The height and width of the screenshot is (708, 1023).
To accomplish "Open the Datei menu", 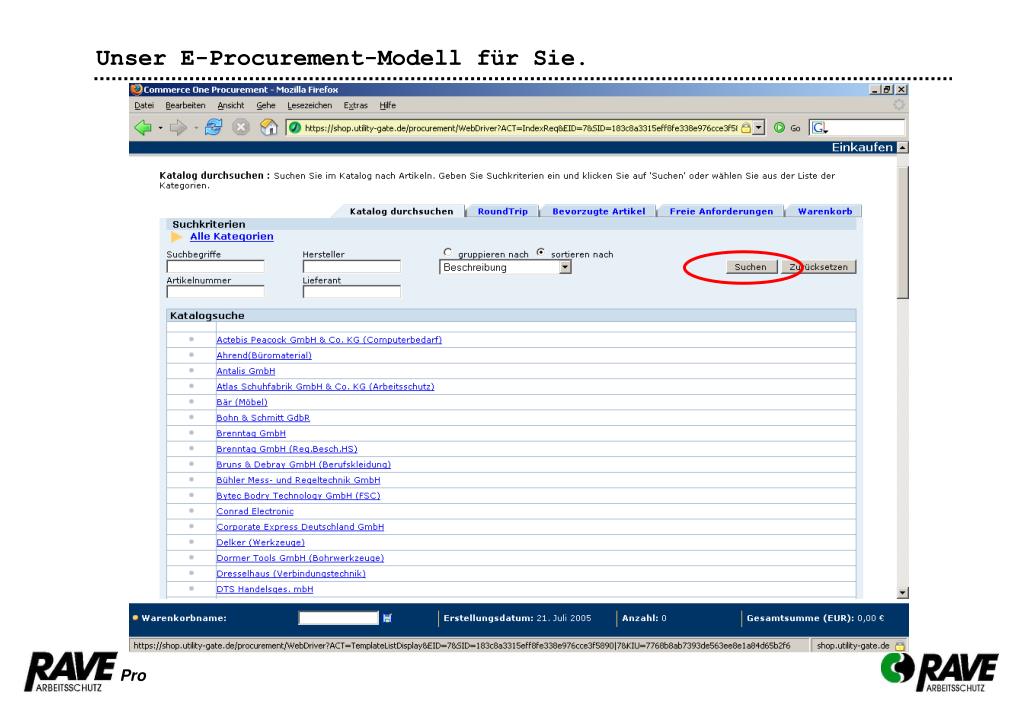I will [x=144, y=106].
